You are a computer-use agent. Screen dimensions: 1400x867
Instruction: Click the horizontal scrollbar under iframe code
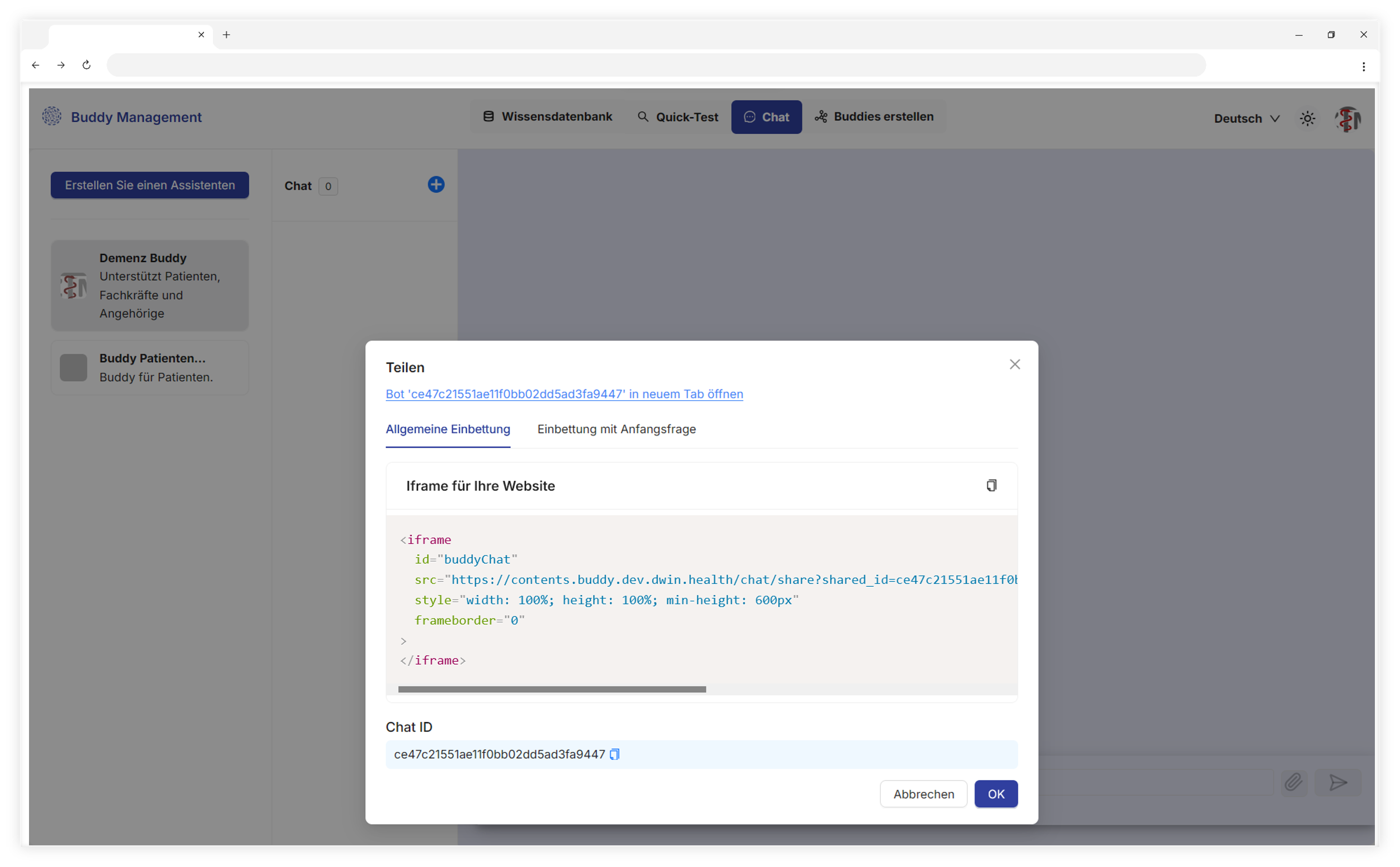click(552, 689)
